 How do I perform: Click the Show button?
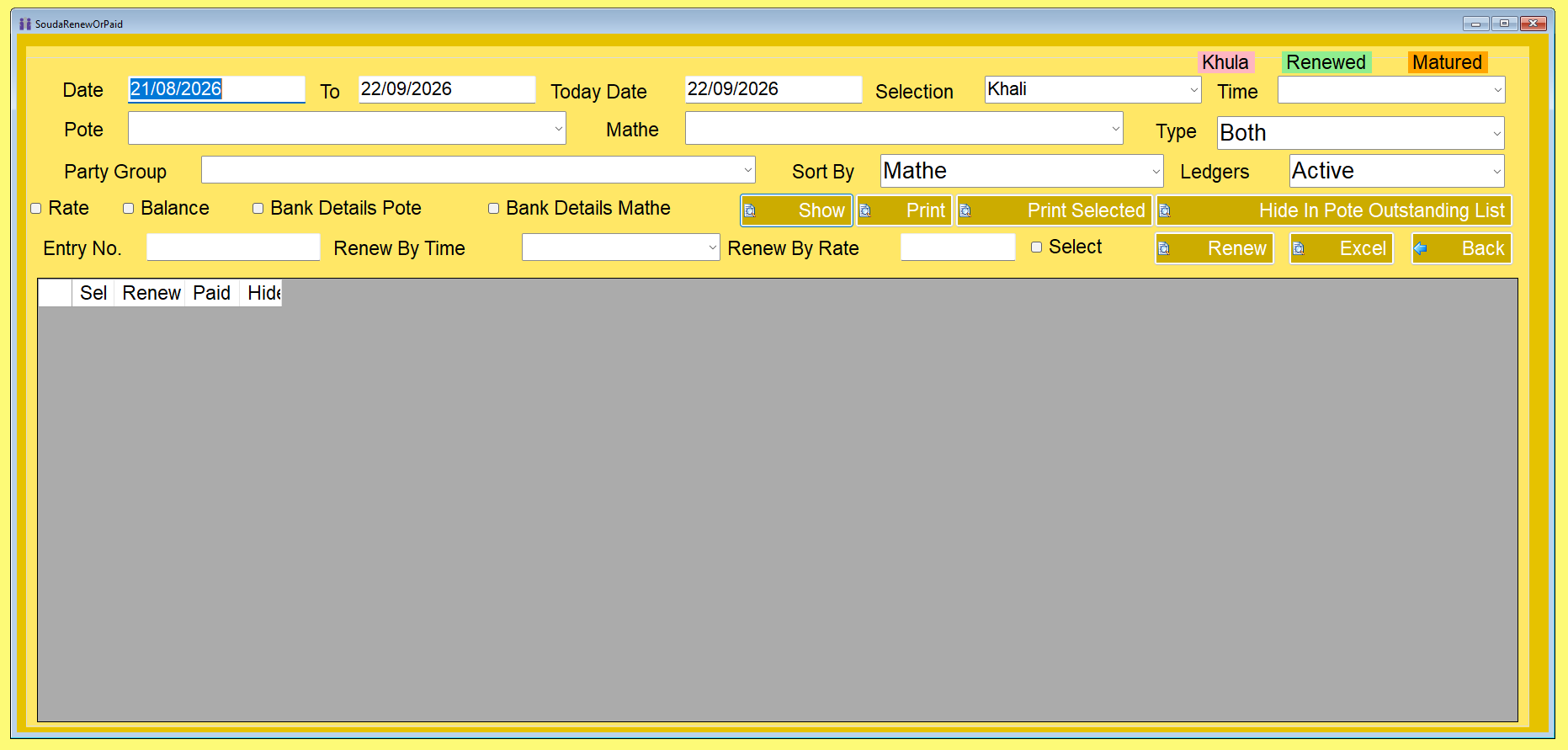click(x=796, y=210)
